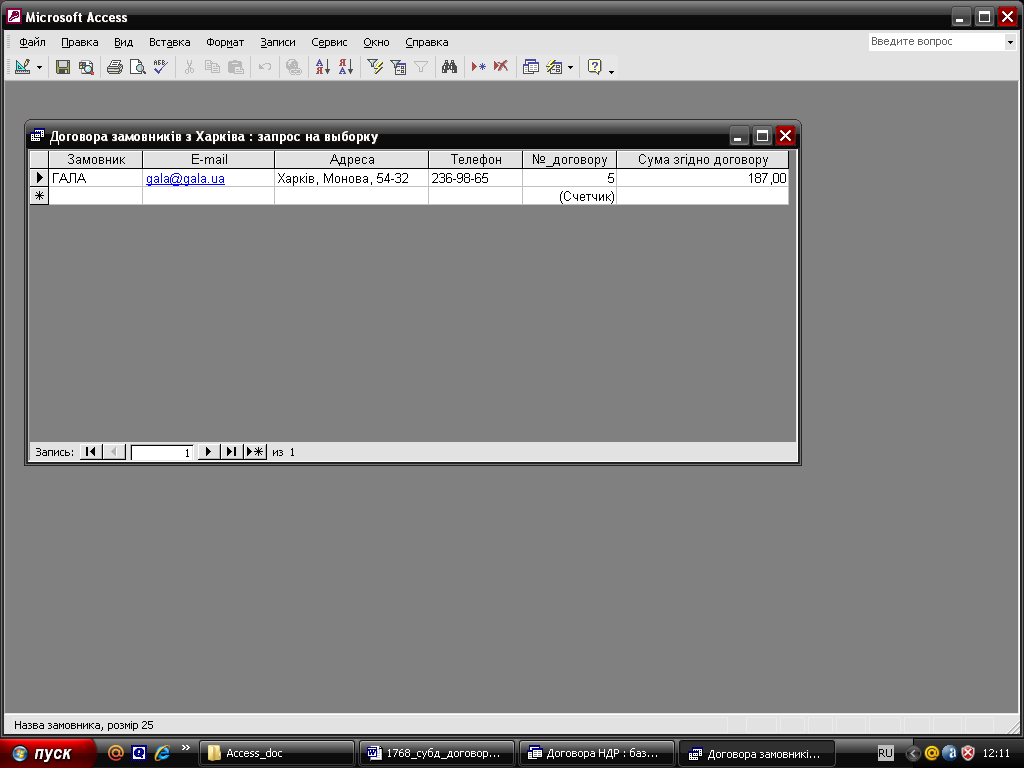
Task: Click the (Счетчик) cell in new row
Action: [569, 196]
